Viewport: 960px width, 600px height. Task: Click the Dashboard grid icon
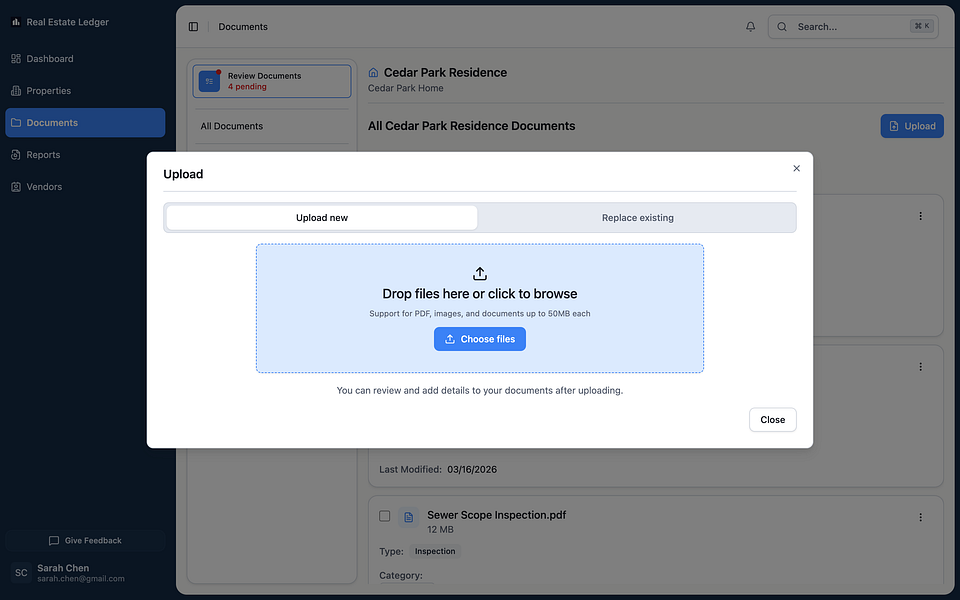click(x=16, y=59)
